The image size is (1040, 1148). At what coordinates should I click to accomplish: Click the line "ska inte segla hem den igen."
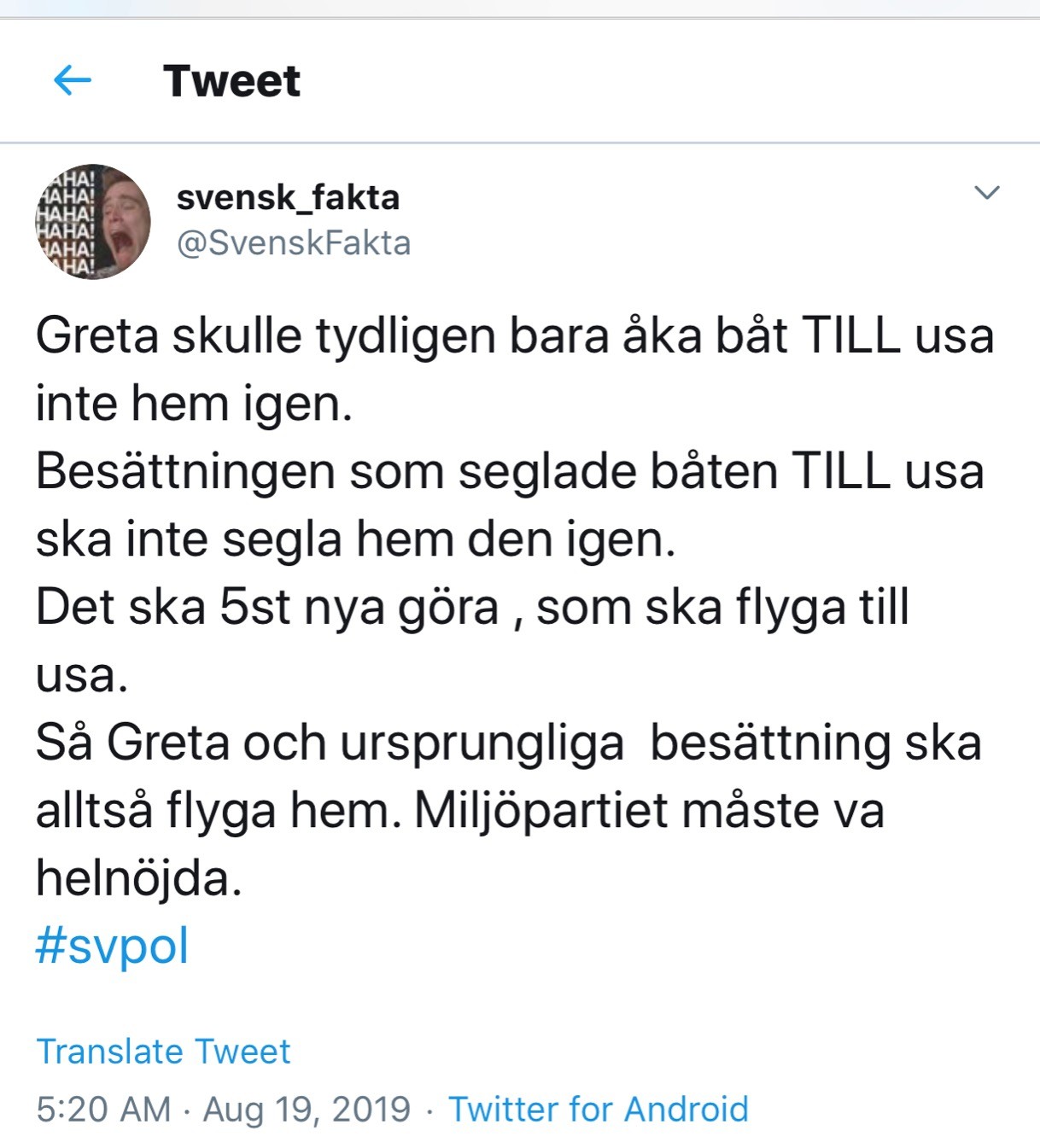(355, 539)
